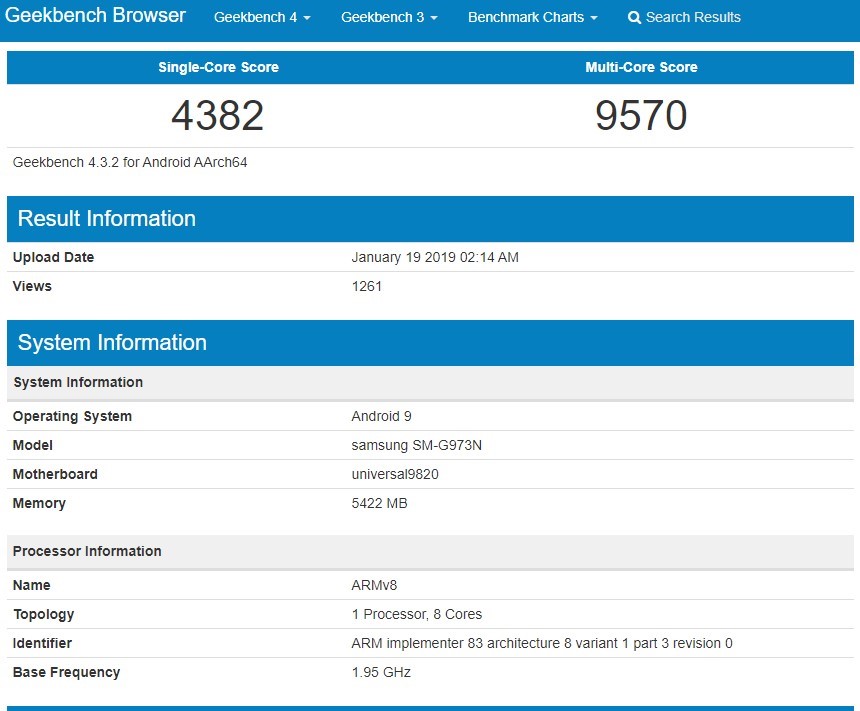
Task: Click the Geekbench 4.3.2 for Android AArch64 text
Action: pos(130,162)
